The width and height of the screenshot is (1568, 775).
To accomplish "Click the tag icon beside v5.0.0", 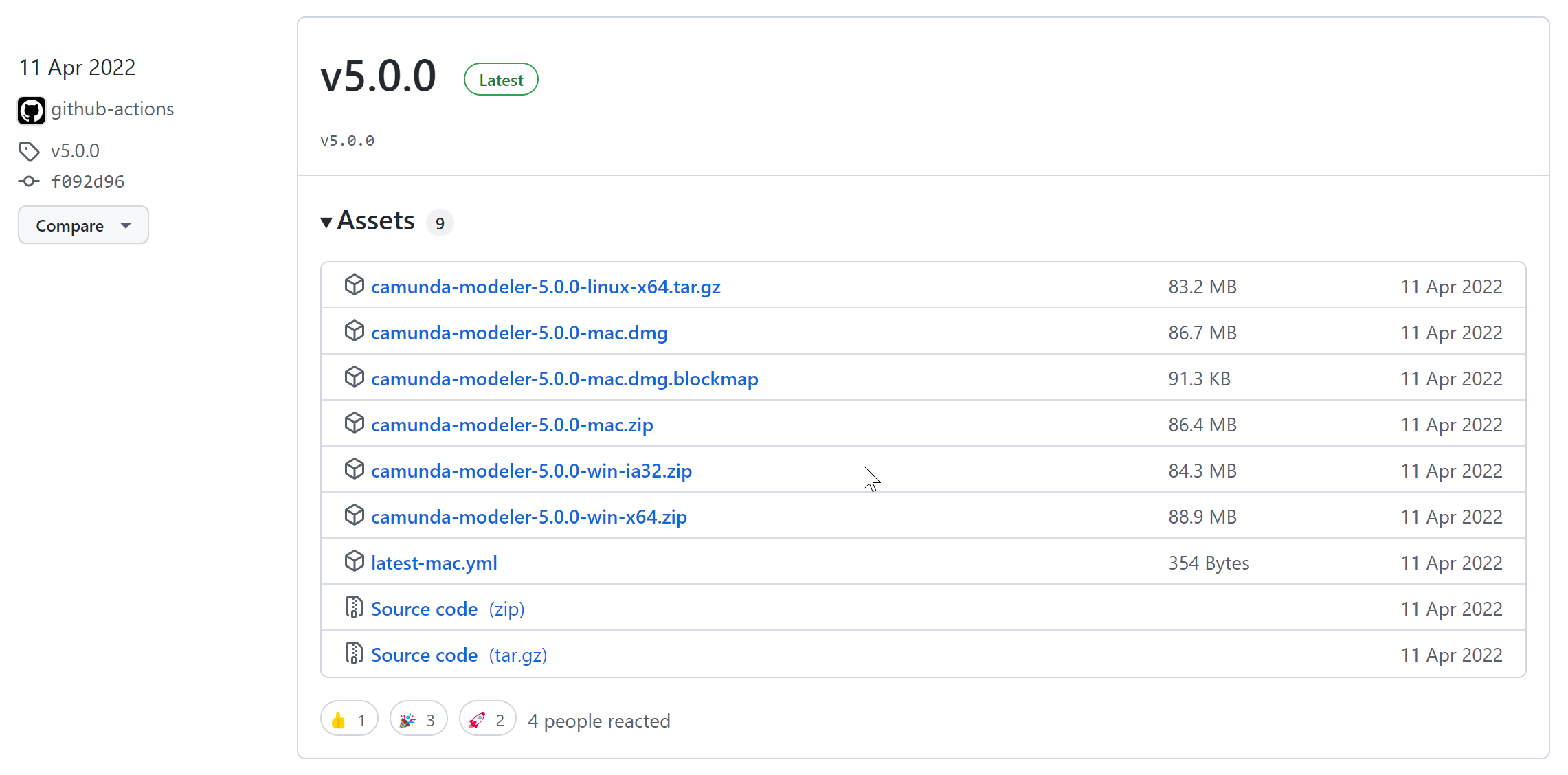I will point(29,151).
